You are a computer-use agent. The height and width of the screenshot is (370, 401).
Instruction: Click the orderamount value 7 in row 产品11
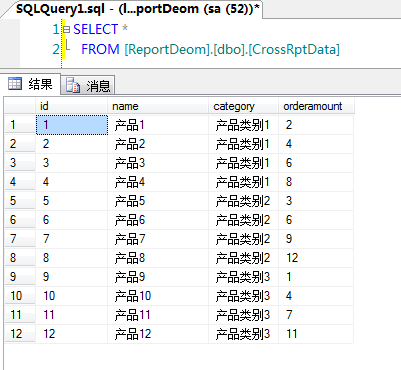316,315
